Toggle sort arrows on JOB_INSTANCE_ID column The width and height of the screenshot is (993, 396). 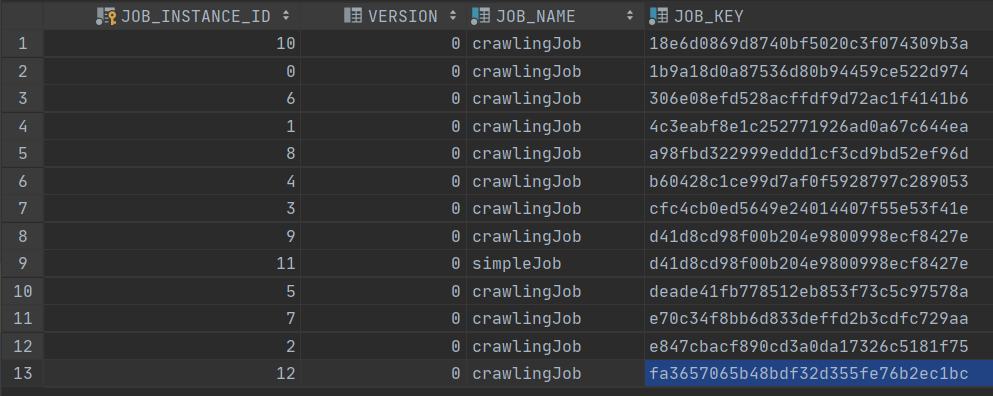pos(286,16)
